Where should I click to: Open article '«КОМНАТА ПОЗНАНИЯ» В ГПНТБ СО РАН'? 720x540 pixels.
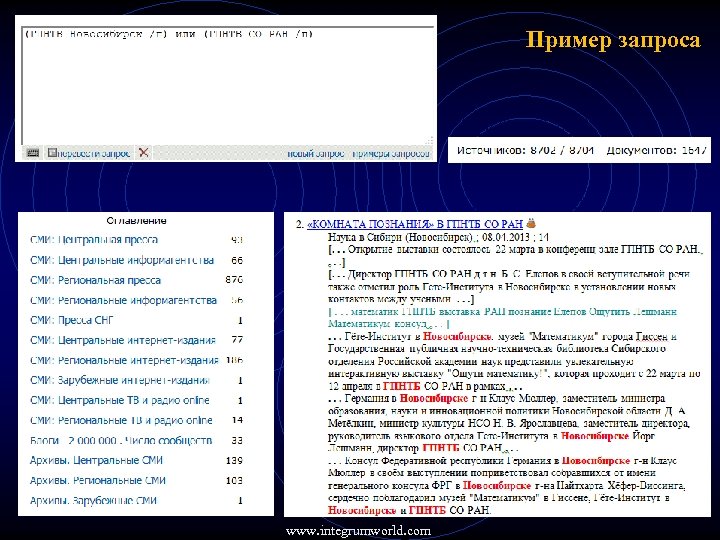(415, 224)
